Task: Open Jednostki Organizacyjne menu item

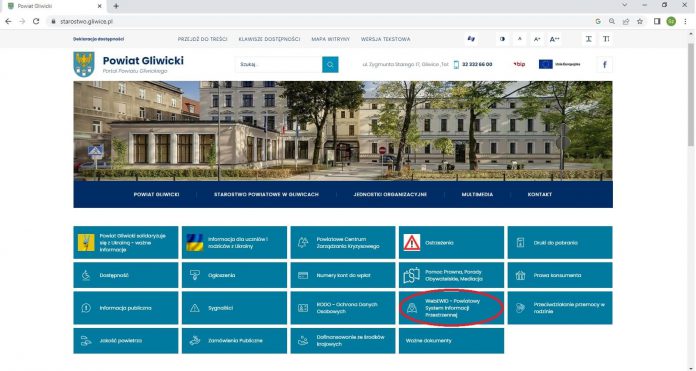Action: 390,194
